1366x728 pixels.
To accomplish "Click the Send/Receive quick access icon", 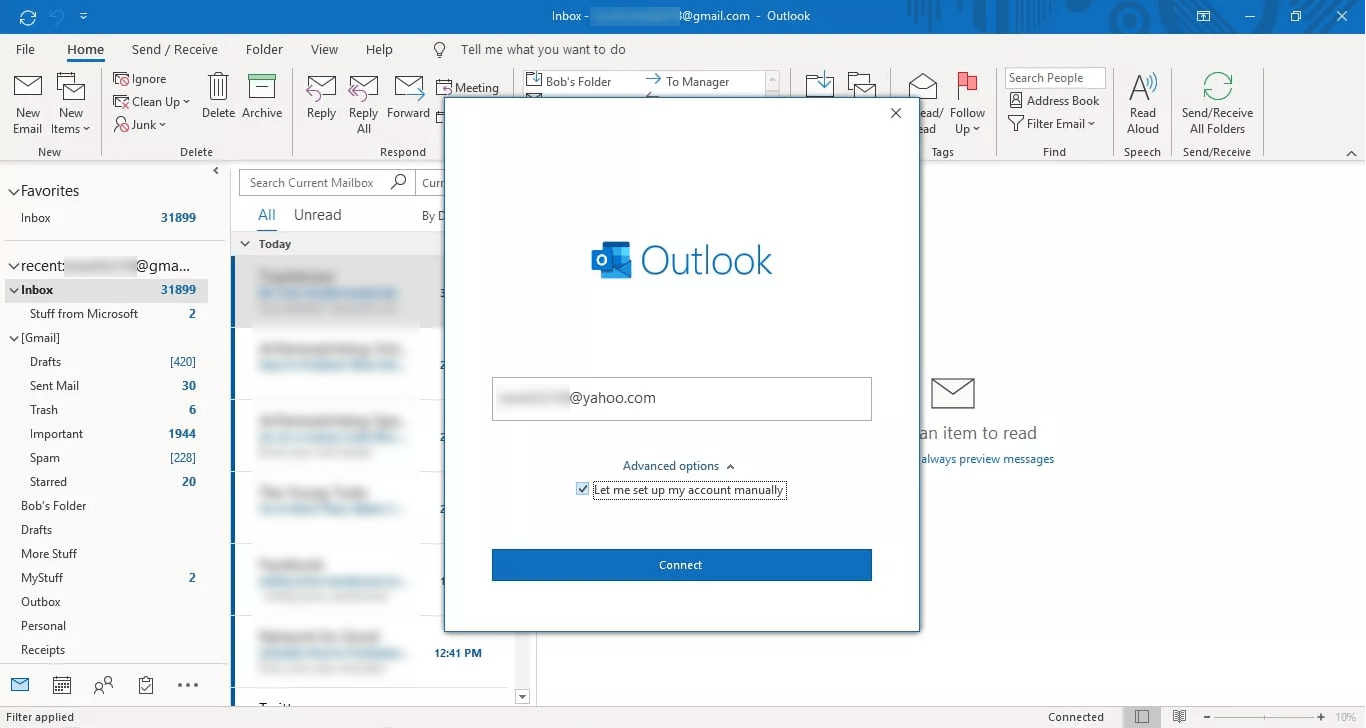I will (28, 17).
